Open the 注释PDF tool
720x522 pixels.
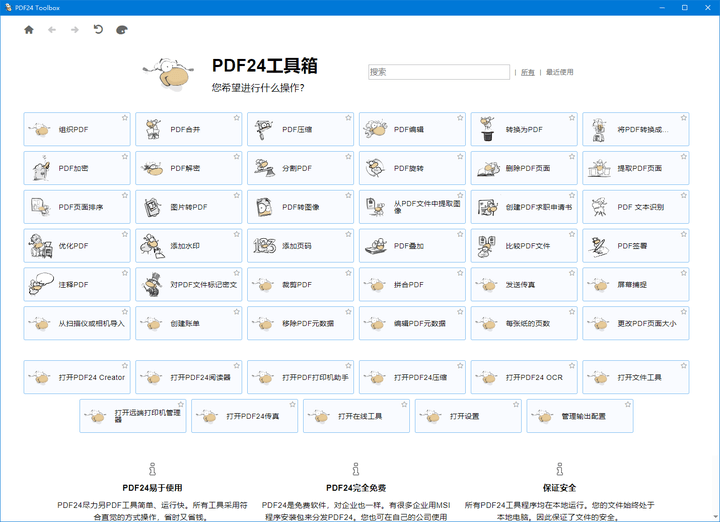point(77,285)
